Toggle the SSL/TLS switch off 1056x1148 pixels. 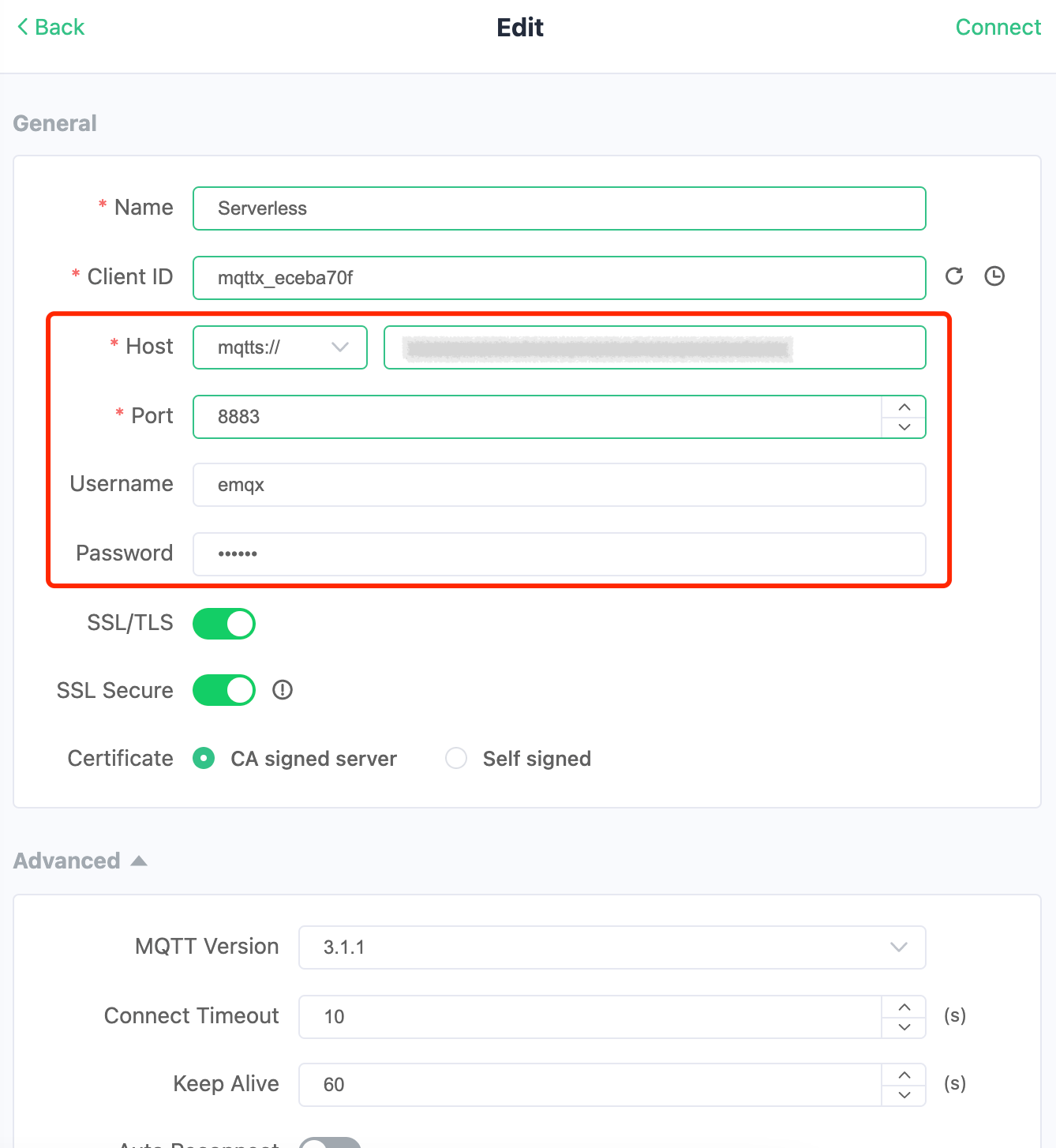click(224, 623)
